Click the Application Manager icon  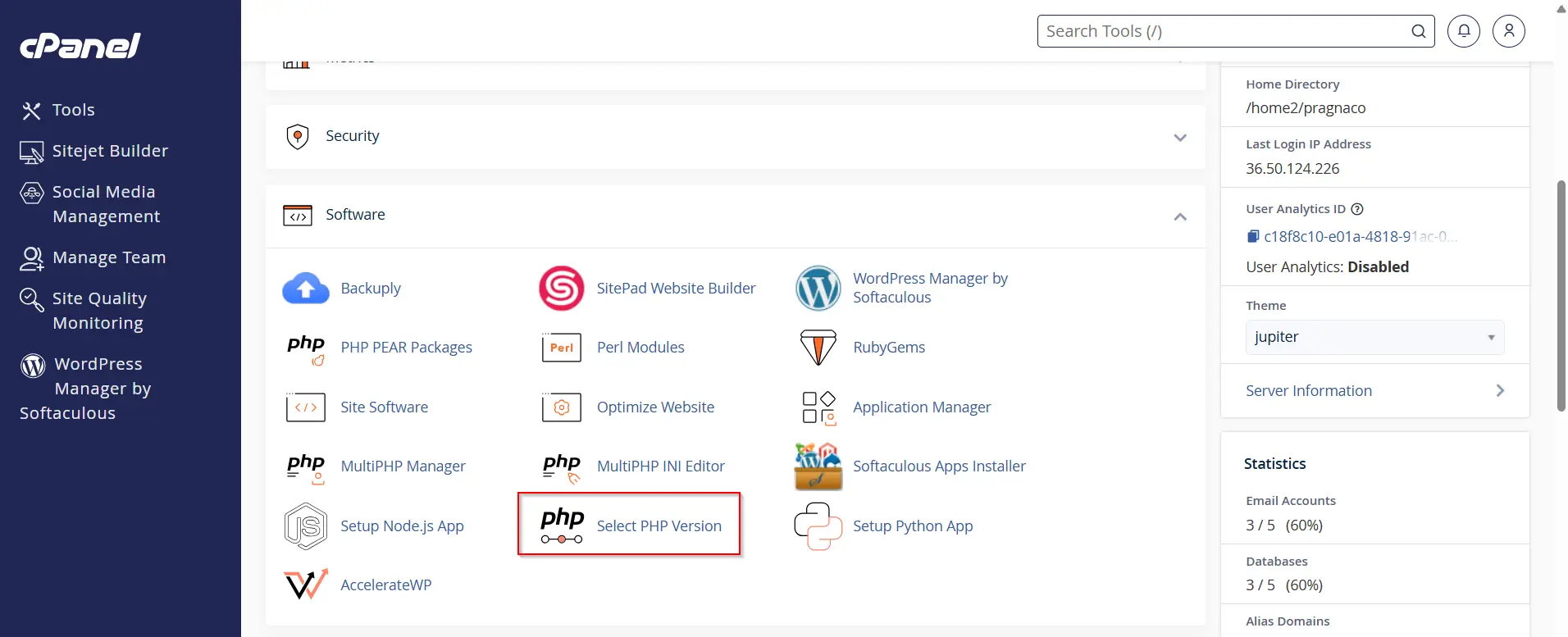tap(818, 407)
